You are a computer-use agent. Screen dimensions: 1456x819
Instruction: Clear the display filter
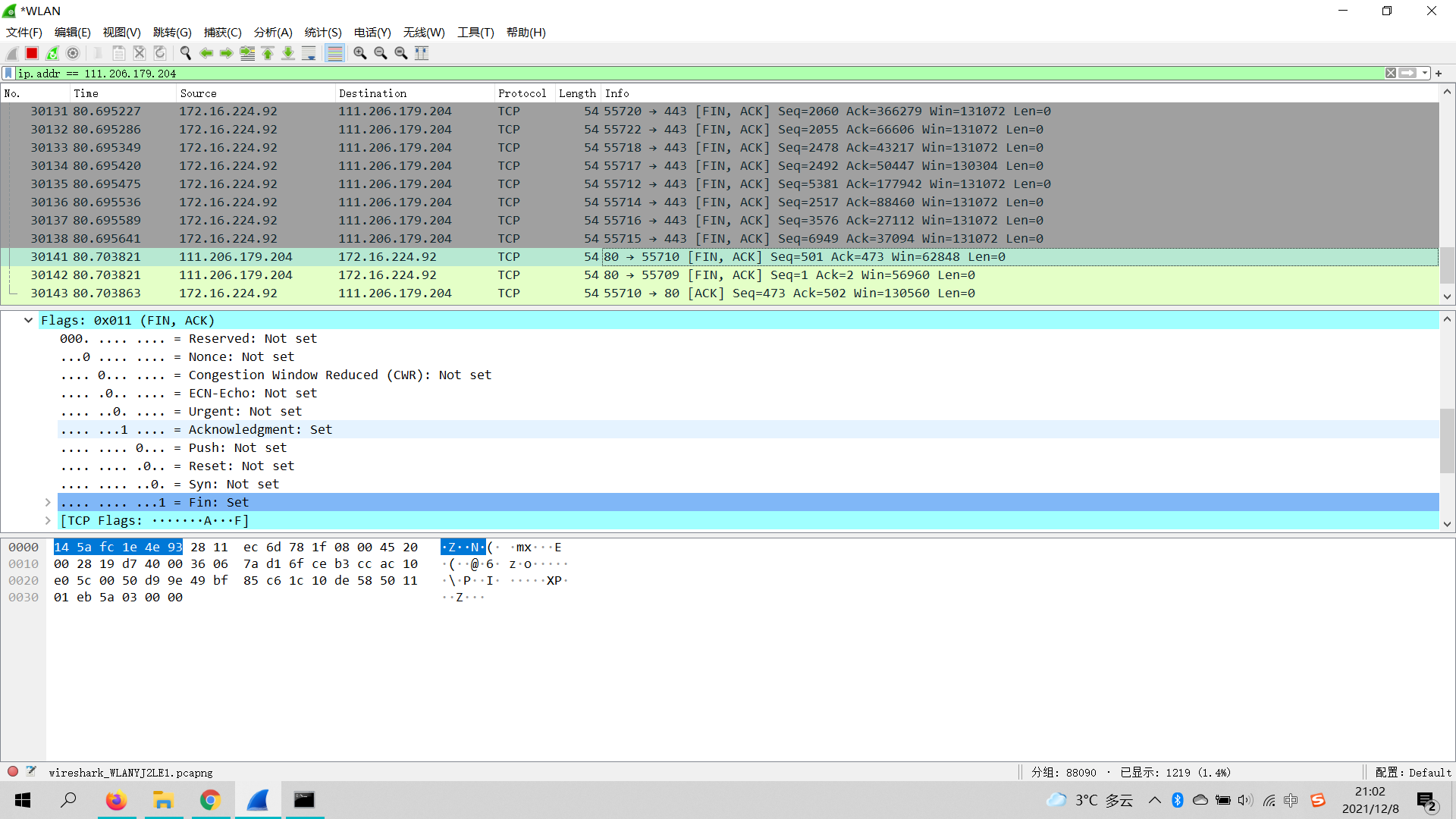[x=1391, y=74]
